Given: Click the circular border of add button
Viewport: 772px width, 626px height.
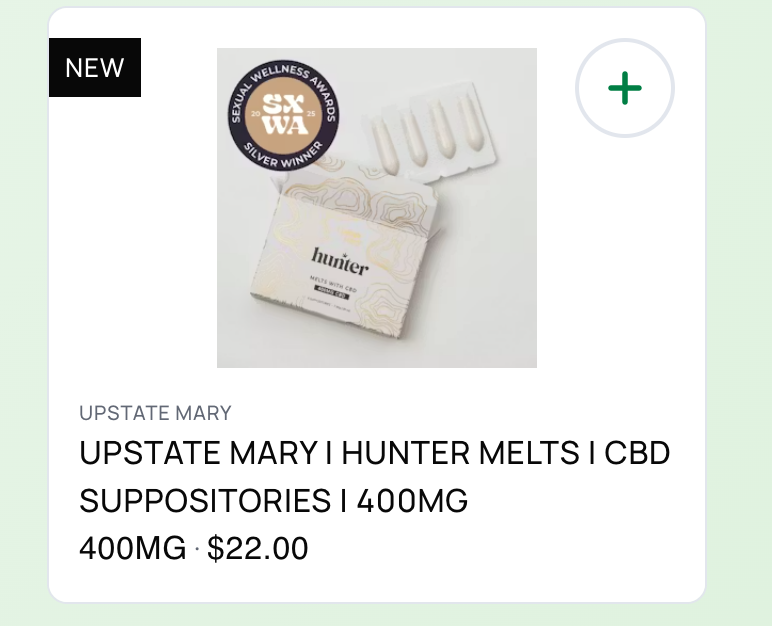Looking at the screenshot, I should (x=625, y=40).
